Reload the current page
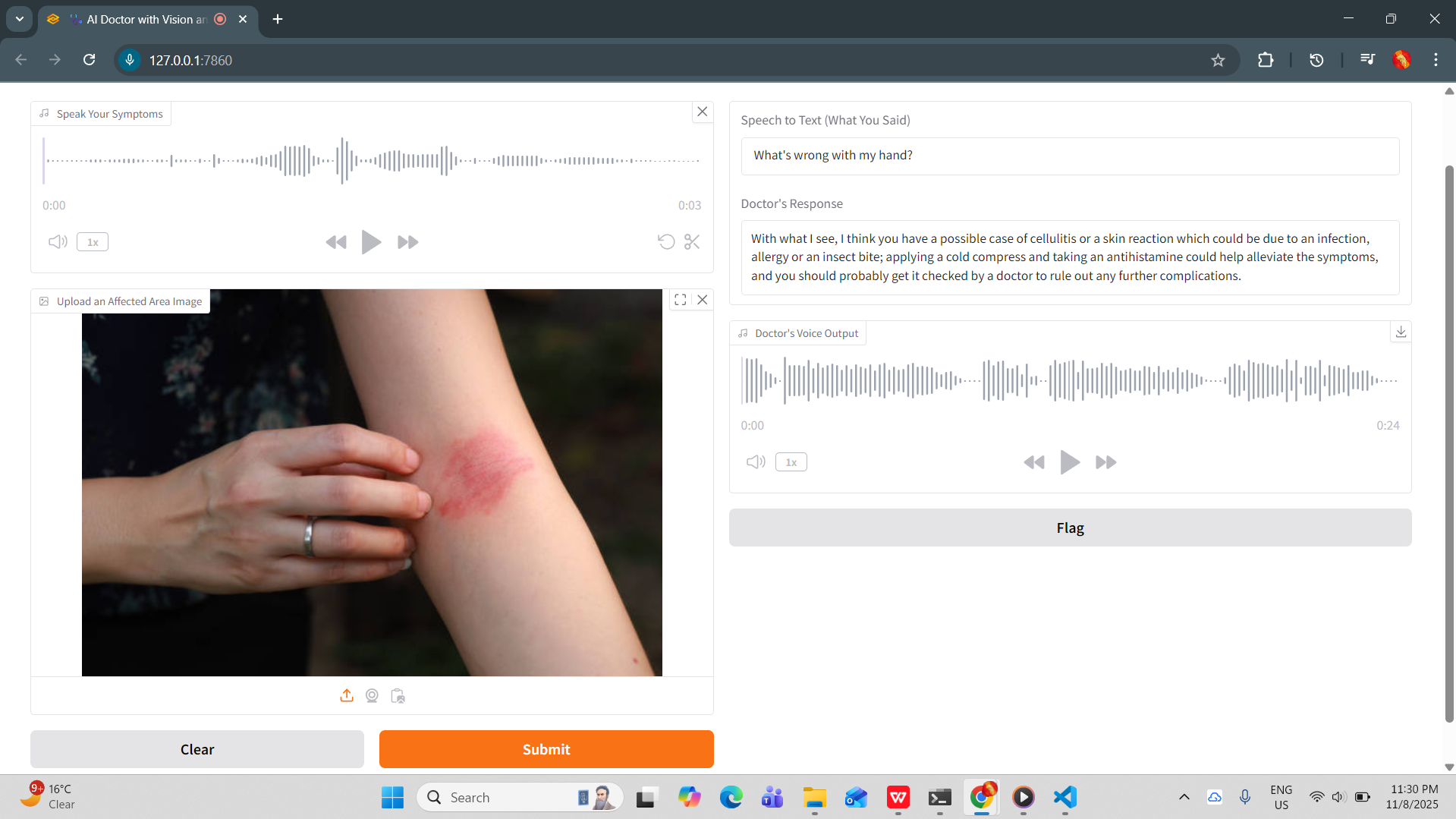Screen dimensions: 1456x819 (x=90, y=60)
